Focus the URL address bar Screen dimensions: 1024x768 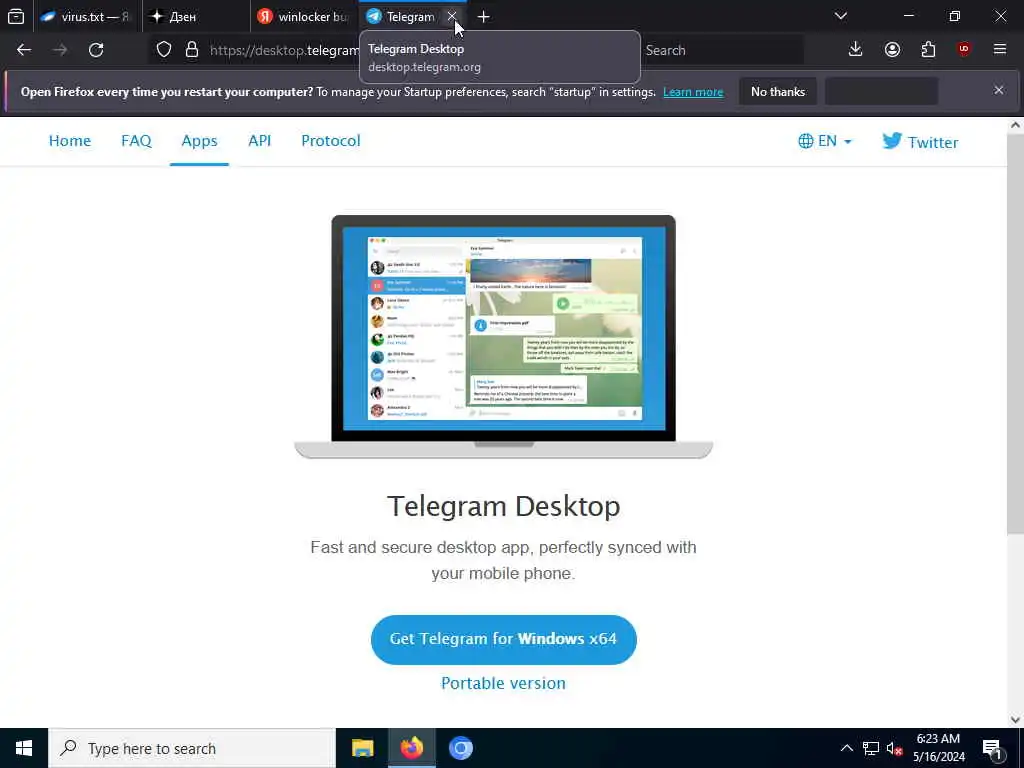click(283, 50)
